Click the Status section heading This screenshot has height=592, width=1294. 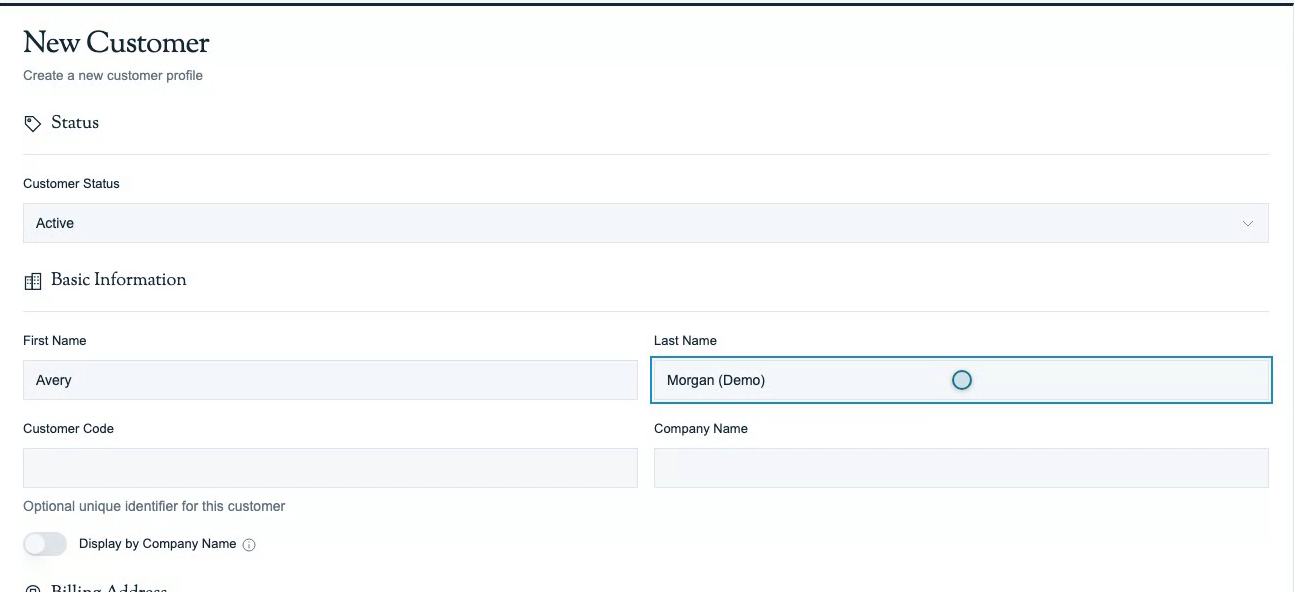(75, 123)
